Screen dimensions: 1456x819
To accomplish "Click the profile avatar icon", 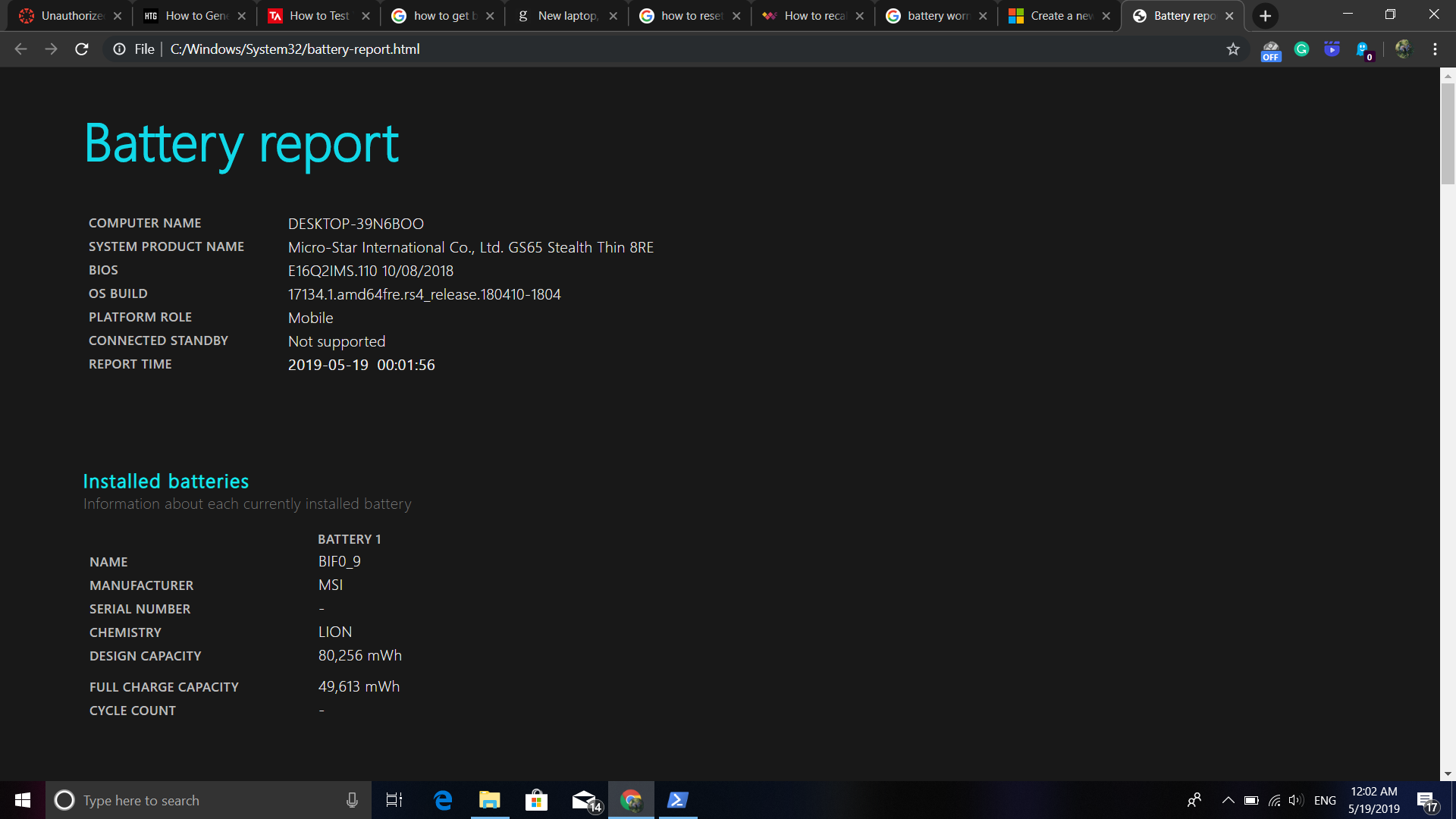I will [x=1403, y=49].
